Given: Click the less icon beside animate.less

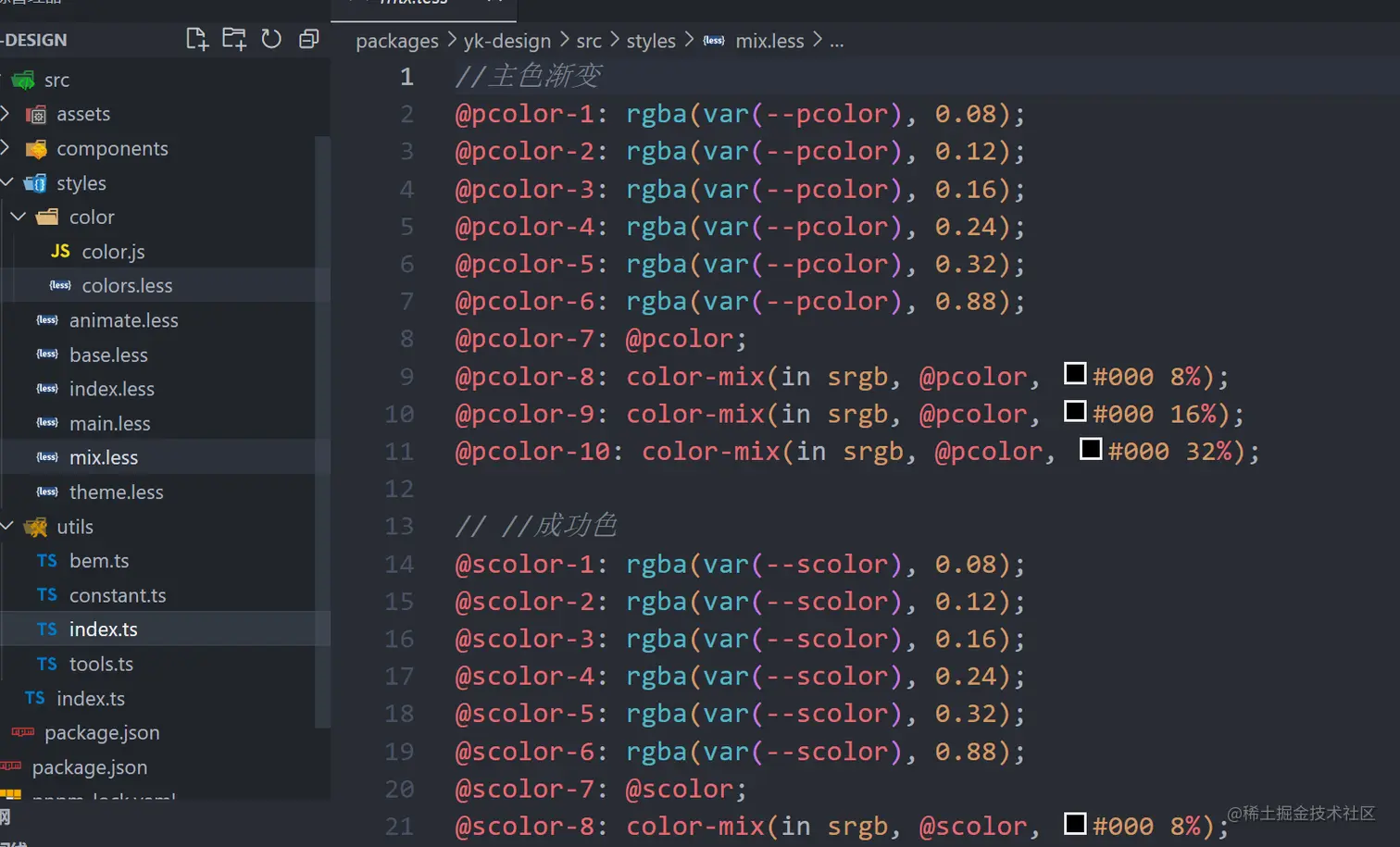Looking at the screenshot, I should (x=47, y=319).
